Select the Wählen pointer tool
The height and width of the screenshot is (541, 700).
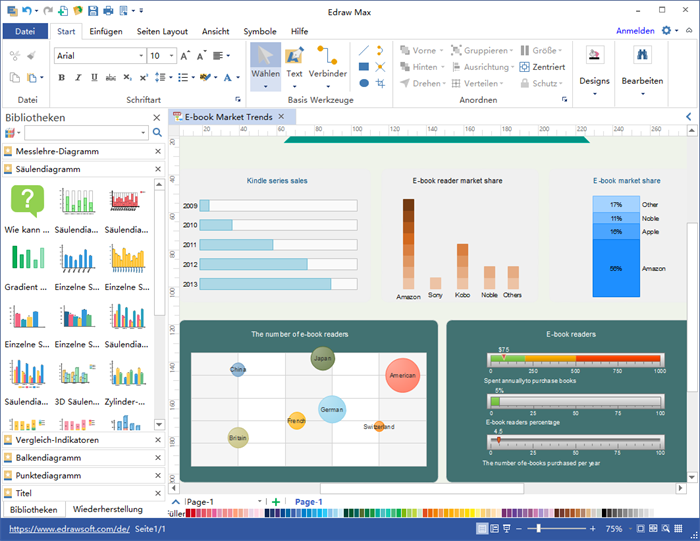265,67
